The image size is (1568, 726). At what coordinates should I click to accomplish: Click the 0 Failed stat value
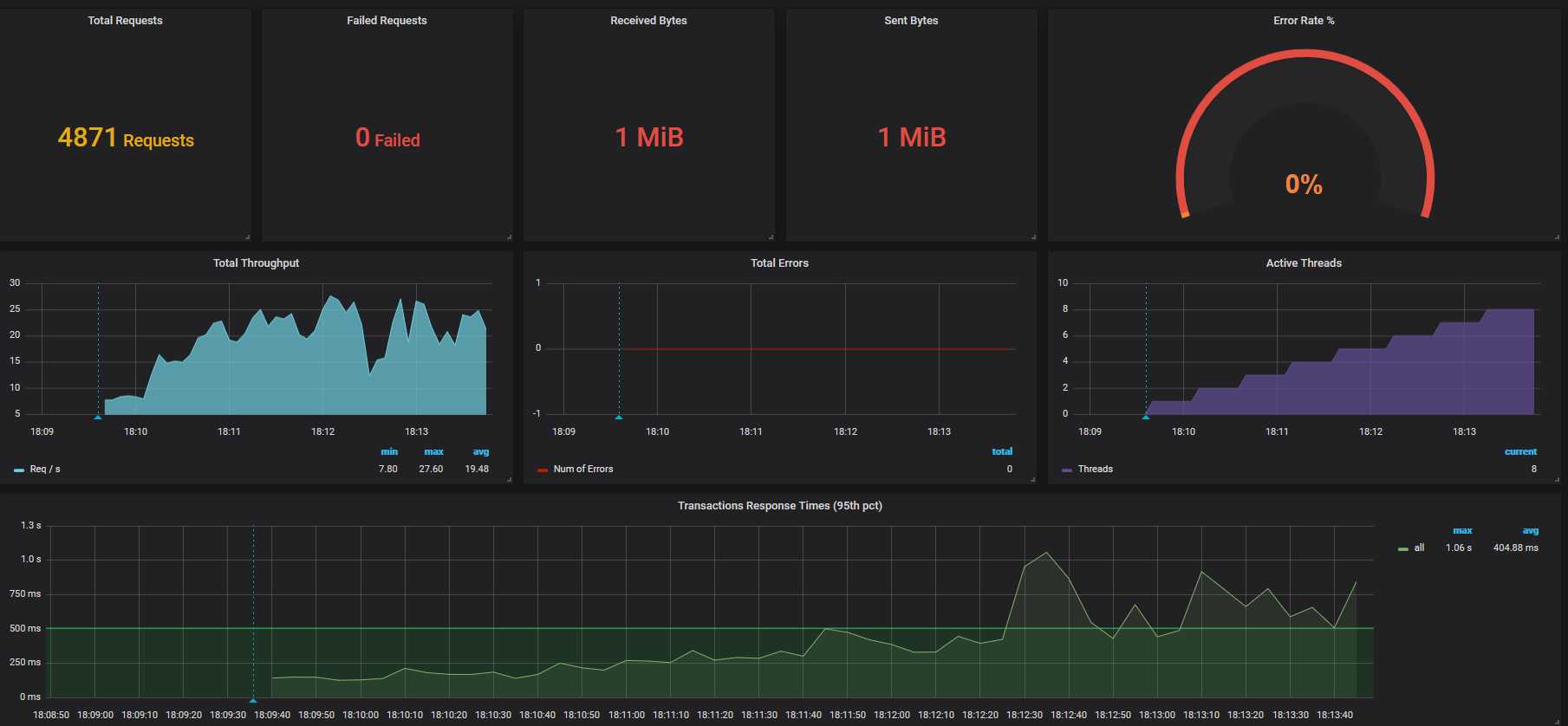(x=387, y=138)
